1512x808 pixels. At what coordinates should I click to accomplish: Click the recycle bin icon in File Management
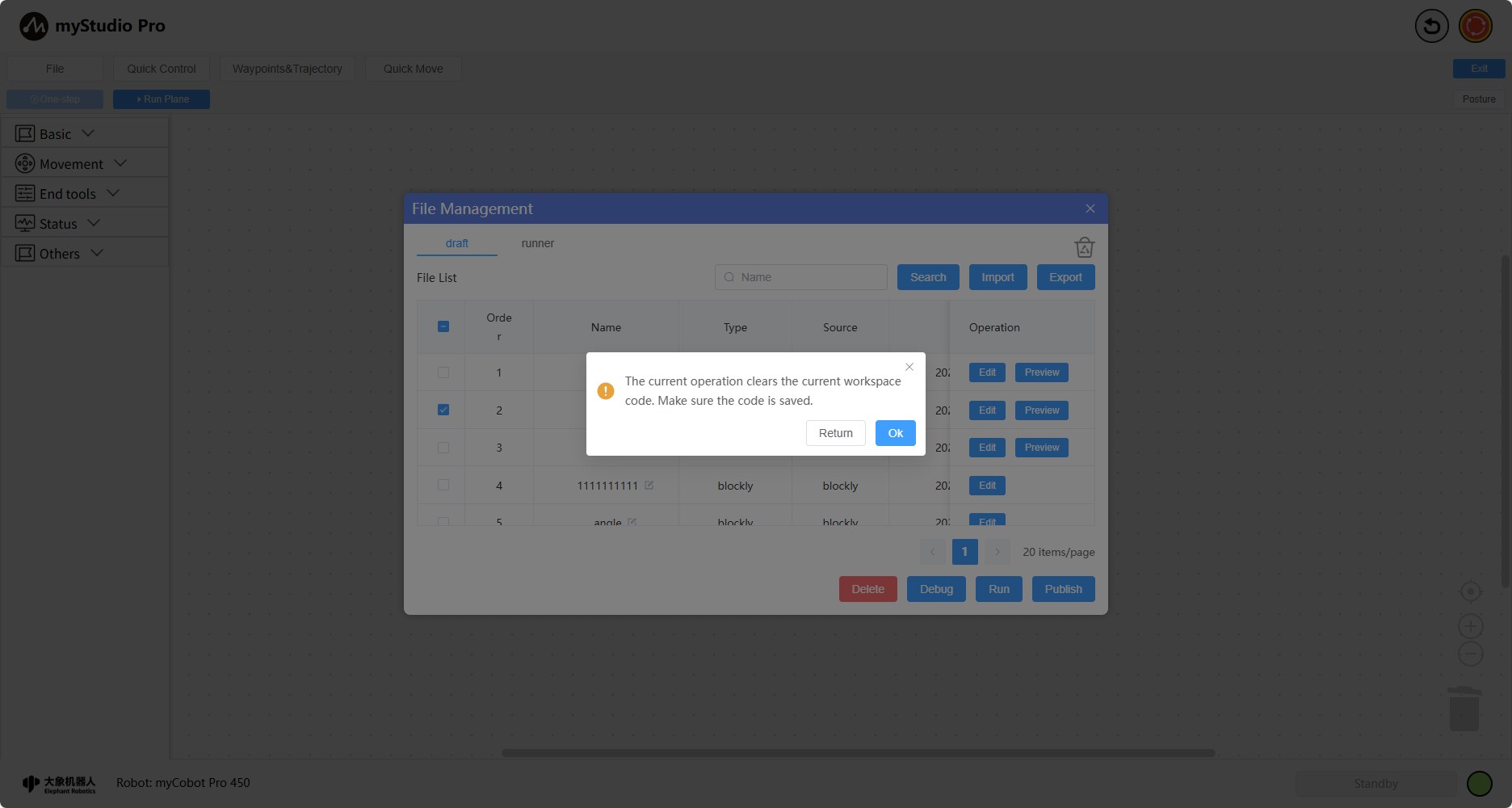pyautogui.click(x=1084, y=247)
